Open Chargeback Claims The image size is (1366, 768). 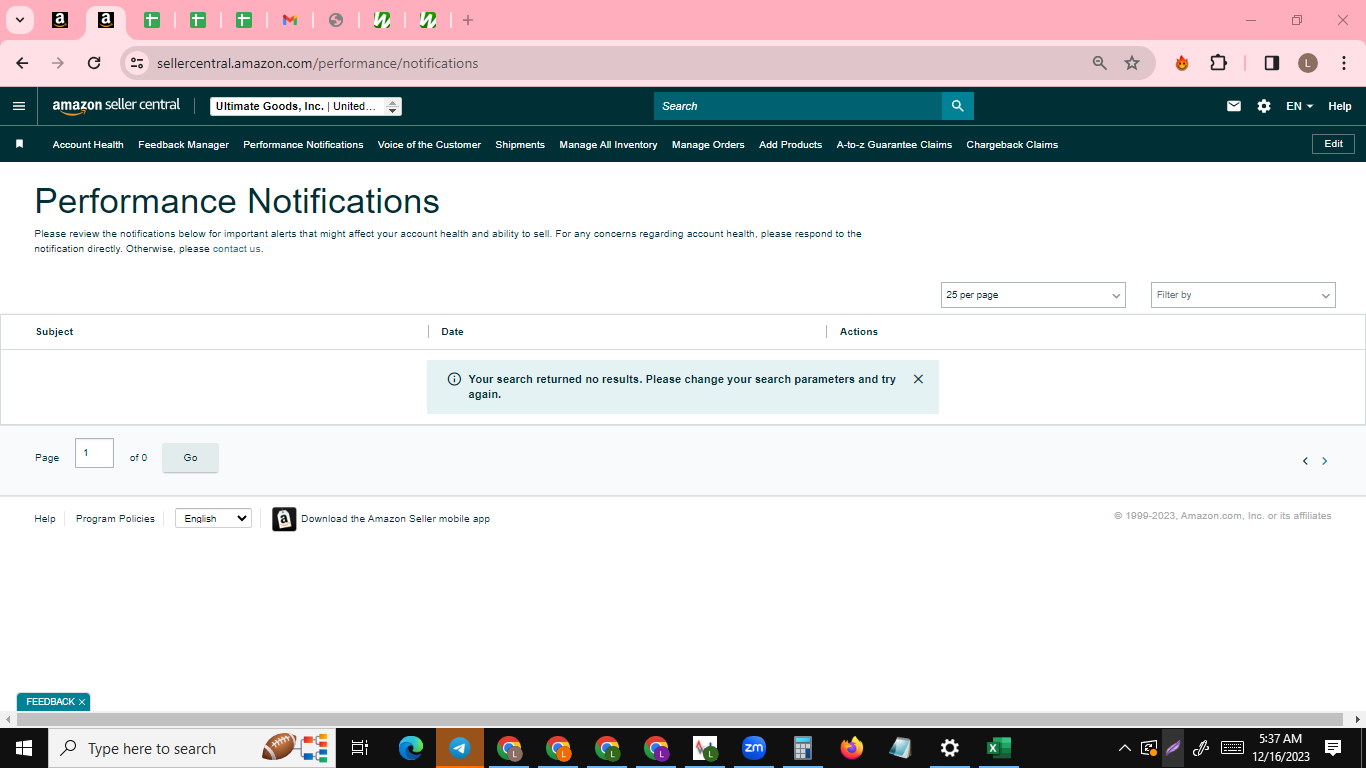[x=1012, y=144]
